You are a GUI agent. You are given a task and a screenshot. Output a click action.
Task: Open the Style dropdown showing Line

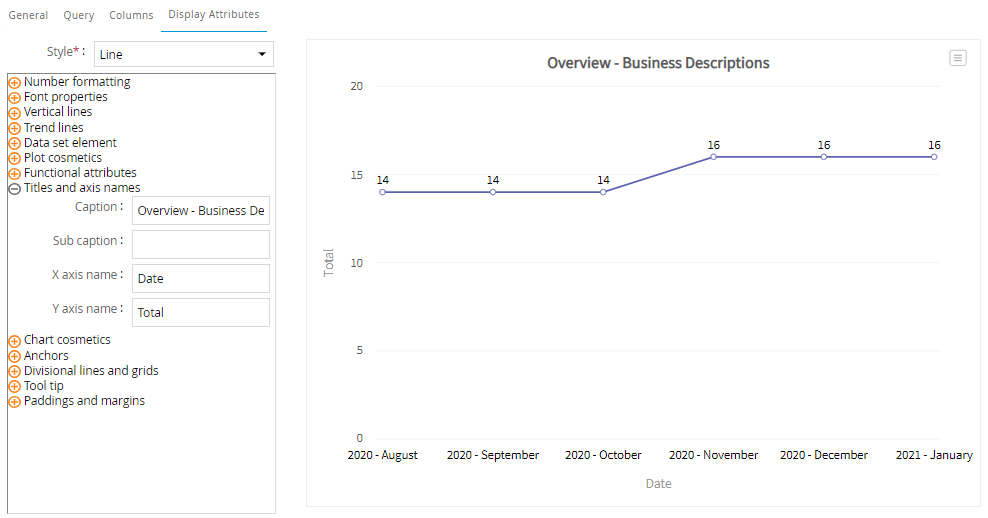[x=184, y=54]
